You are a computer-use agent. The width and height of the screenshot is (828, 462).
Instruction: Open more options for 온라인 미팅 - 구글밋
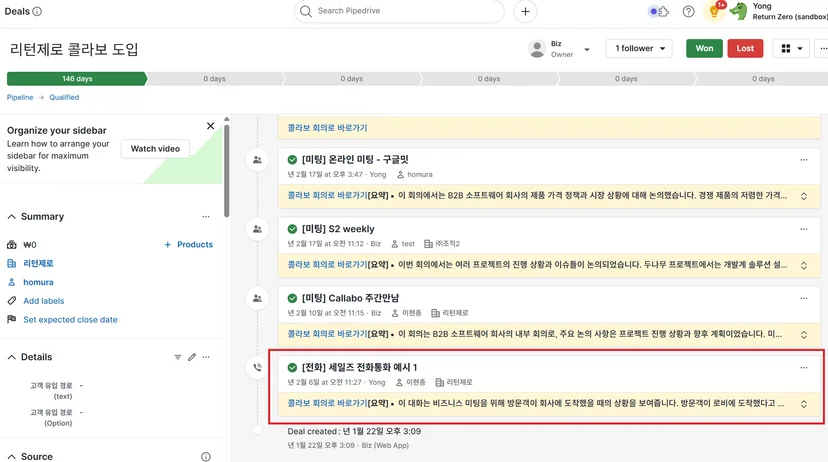tap(804, 159)
